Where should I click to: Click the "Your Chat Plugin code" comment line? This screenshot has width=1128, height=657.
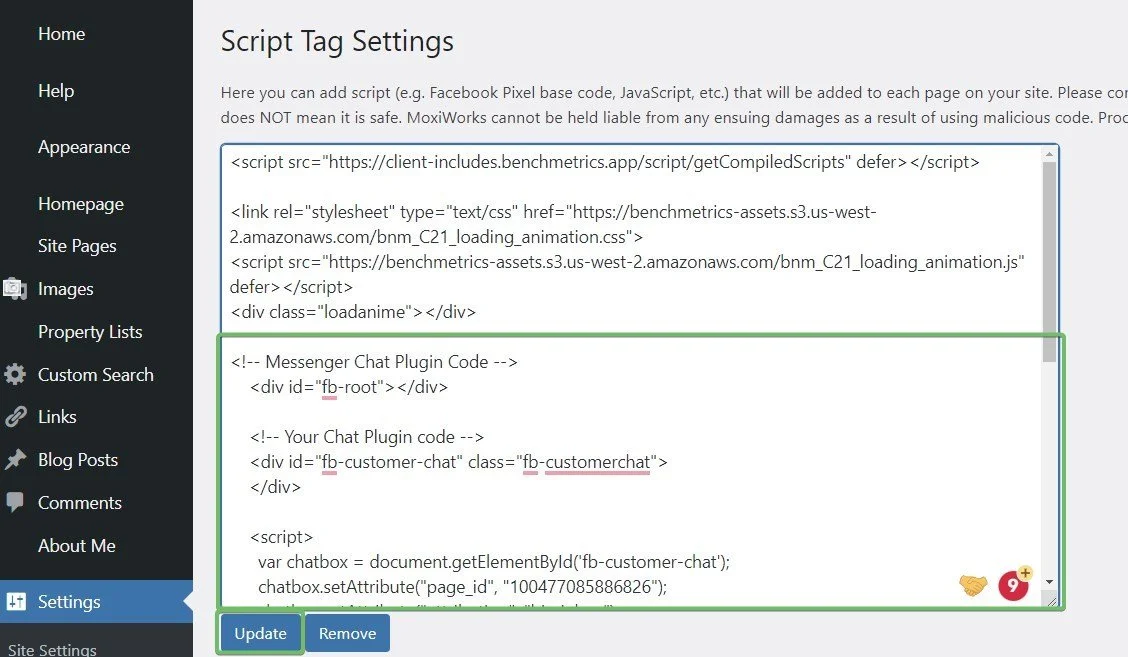pyautogui.click(x=367, y=437)
